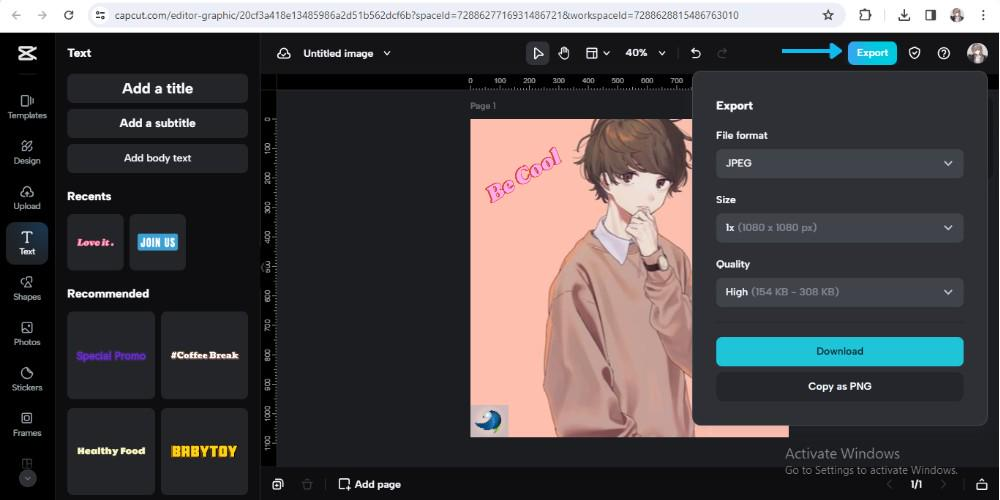Image resolution: width=1000 pixels, height=500 pixels.
Task: Open the Design panel
Action: 27,152
